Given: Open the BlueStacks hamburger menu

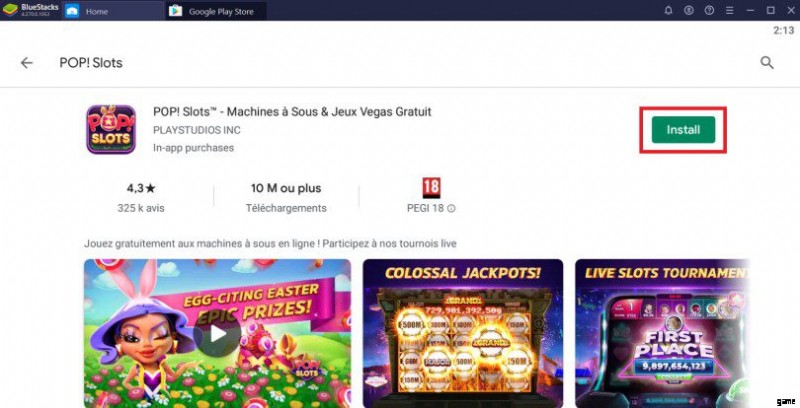Looking at the screenshot, I should 732,10.
